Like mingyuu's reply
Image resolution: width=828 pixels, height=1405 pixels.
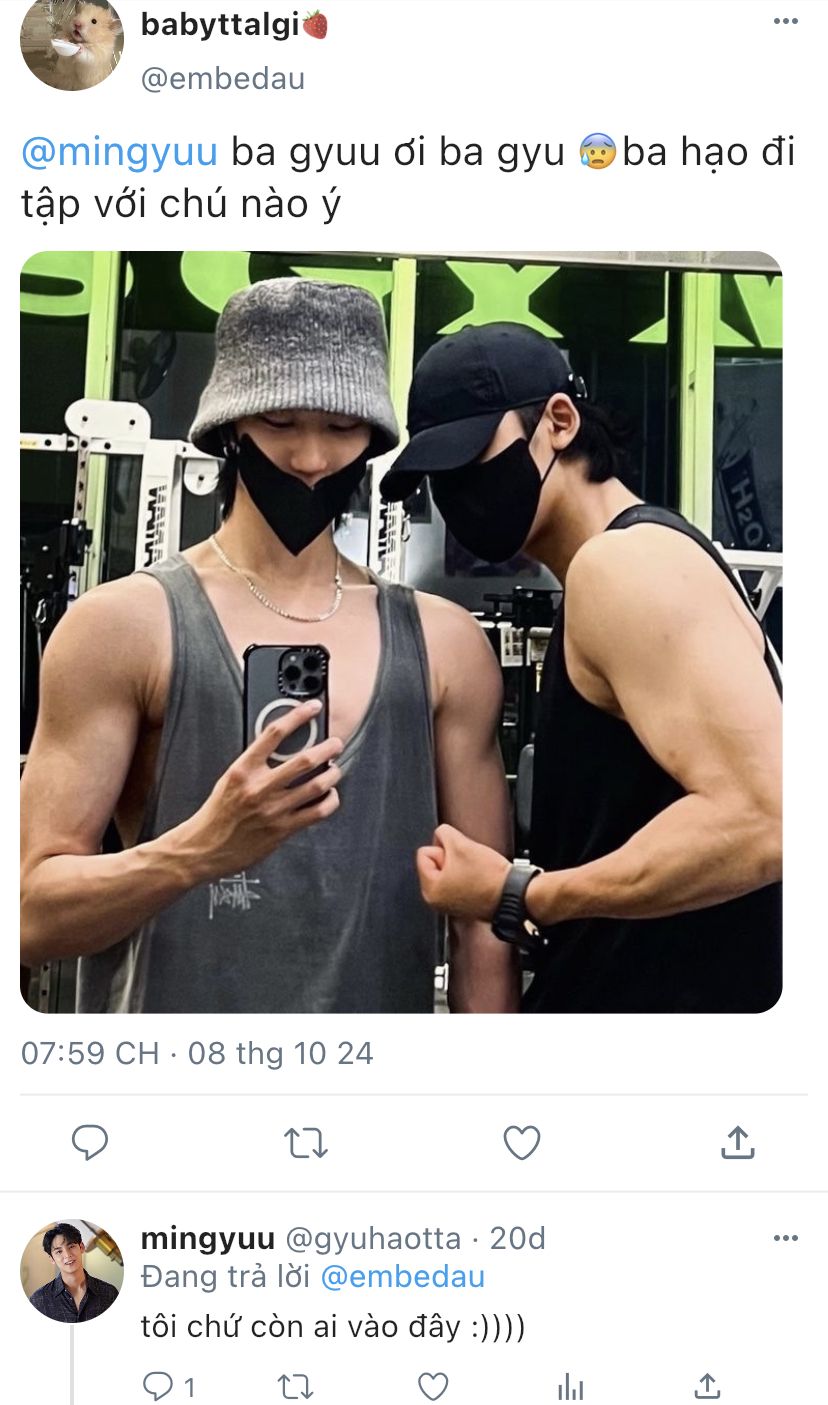pyautogui.click(x=432, y=1386)
